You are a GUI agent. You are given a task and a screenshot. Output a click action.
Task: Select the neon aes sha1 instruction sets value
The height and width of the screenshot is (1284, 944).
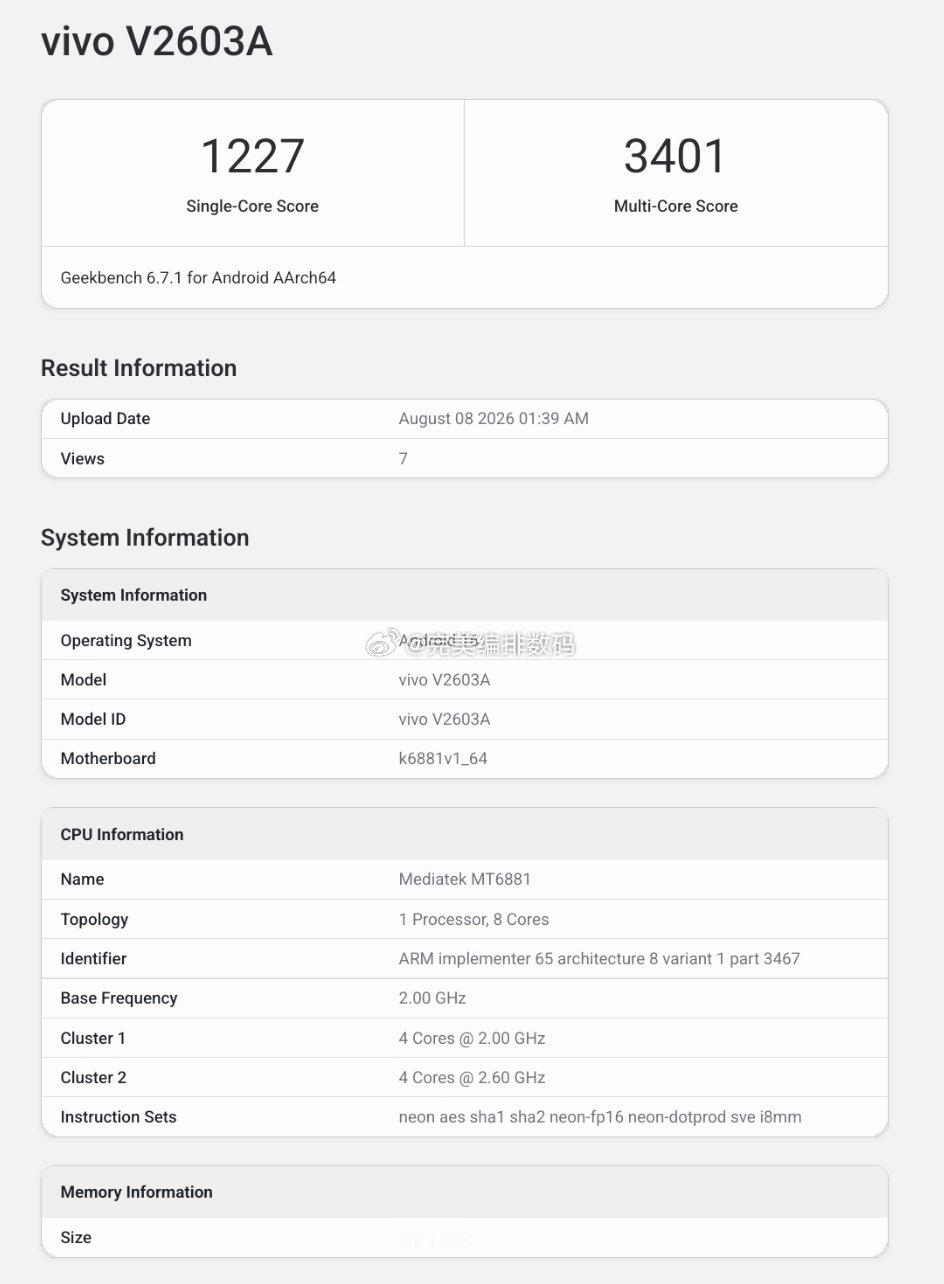[600, 1118]
